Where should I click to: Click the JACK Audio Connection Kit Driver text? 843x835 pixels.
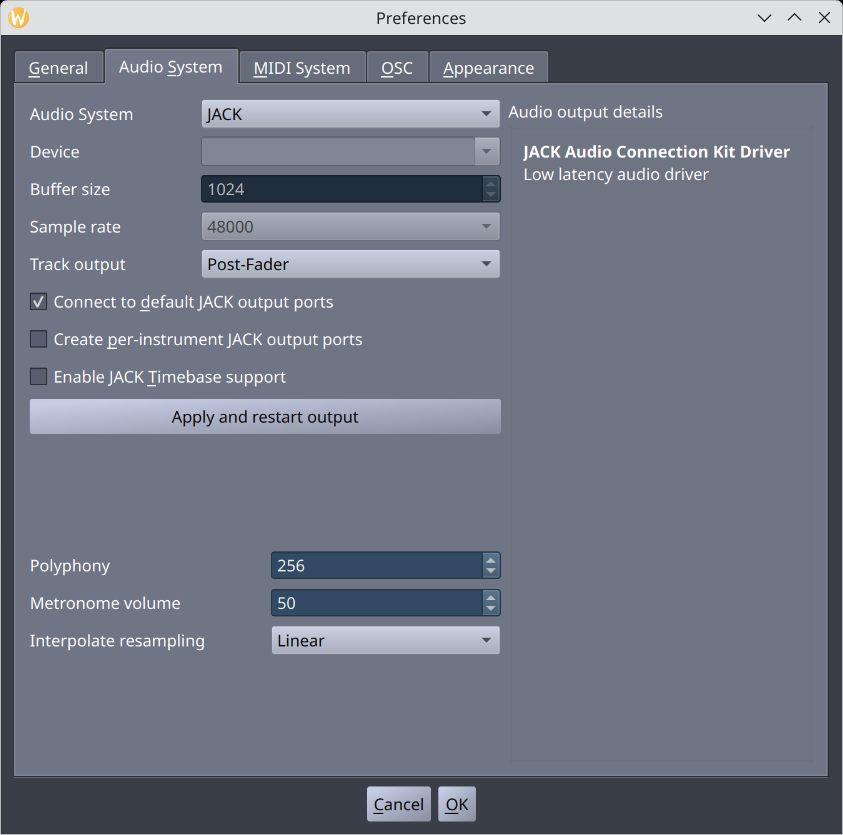click(x=656, y=152)
